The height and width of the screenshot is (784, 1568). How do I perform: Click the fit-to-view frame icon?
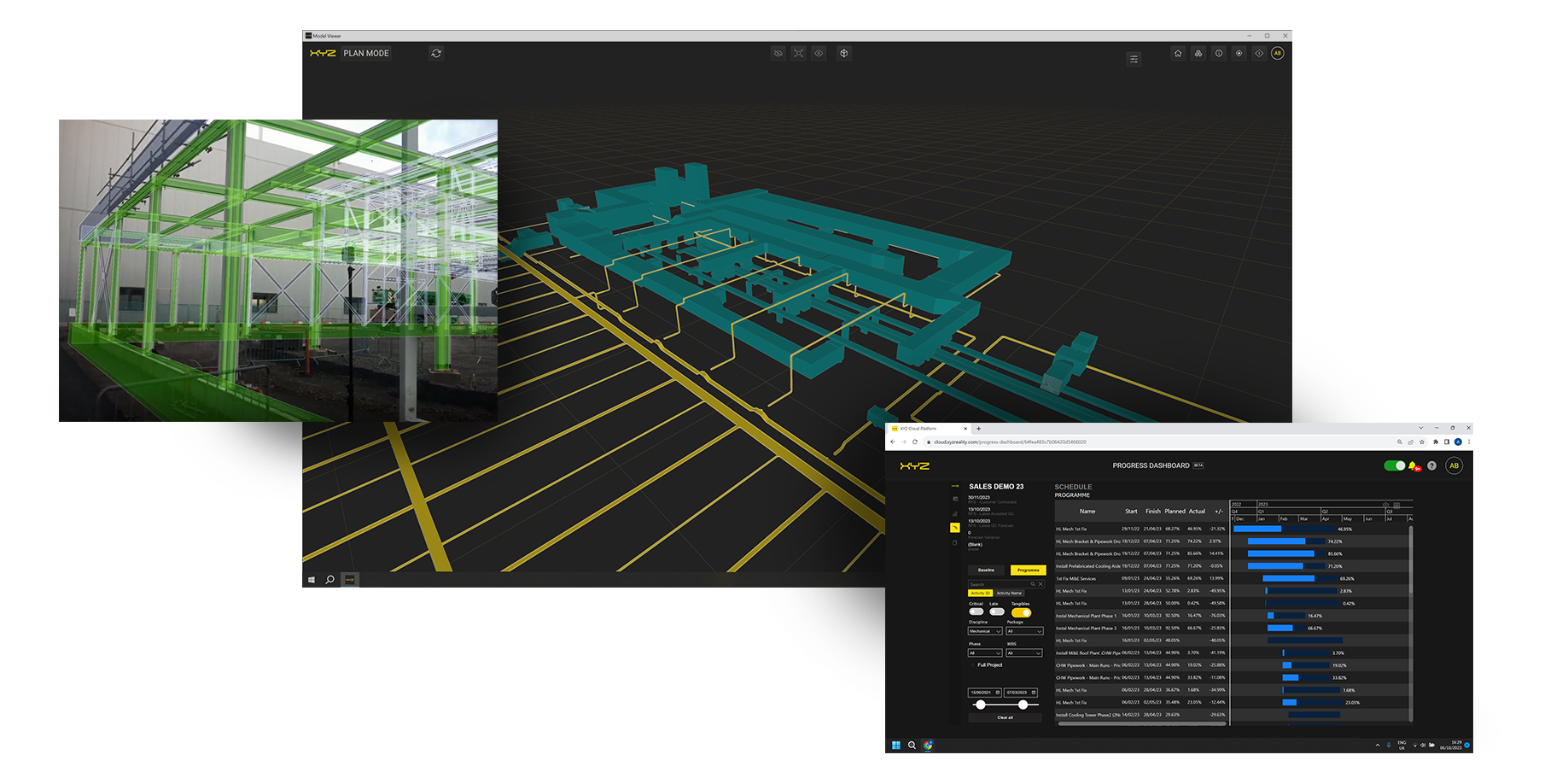(798, 53)
